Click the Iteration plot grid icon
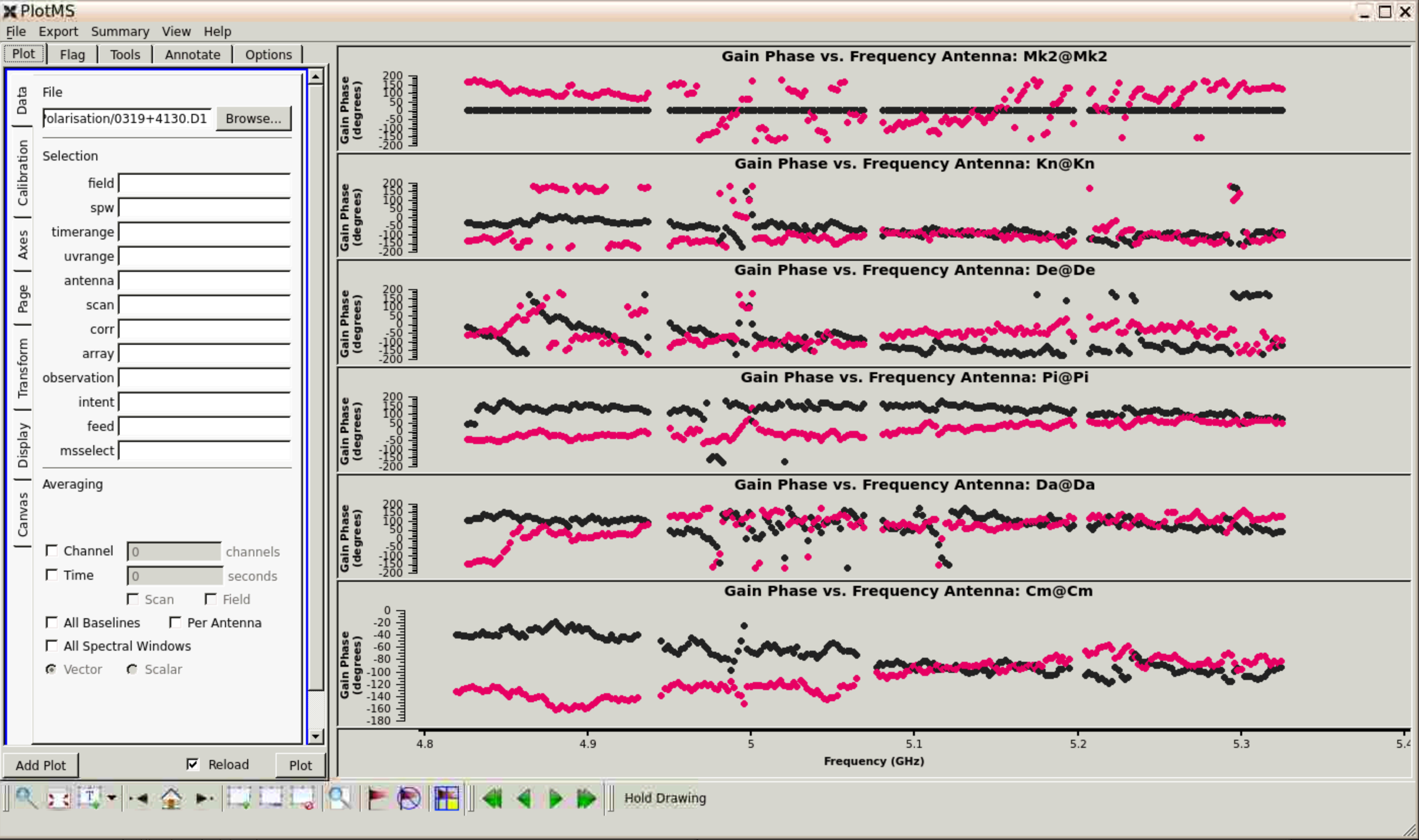 [446, 798]
